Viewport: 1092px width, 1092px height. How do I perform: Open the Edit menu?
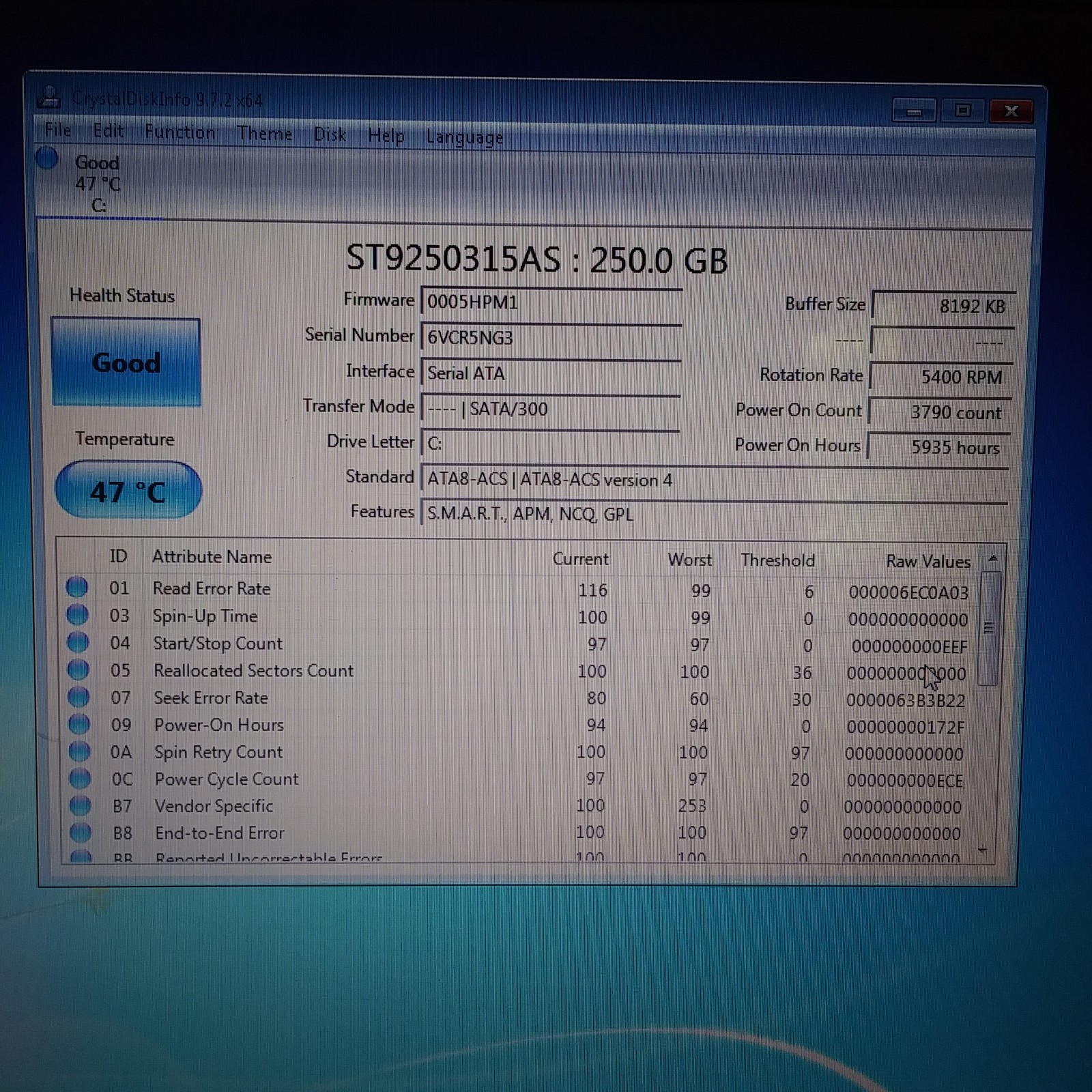(x=108, y=130)
